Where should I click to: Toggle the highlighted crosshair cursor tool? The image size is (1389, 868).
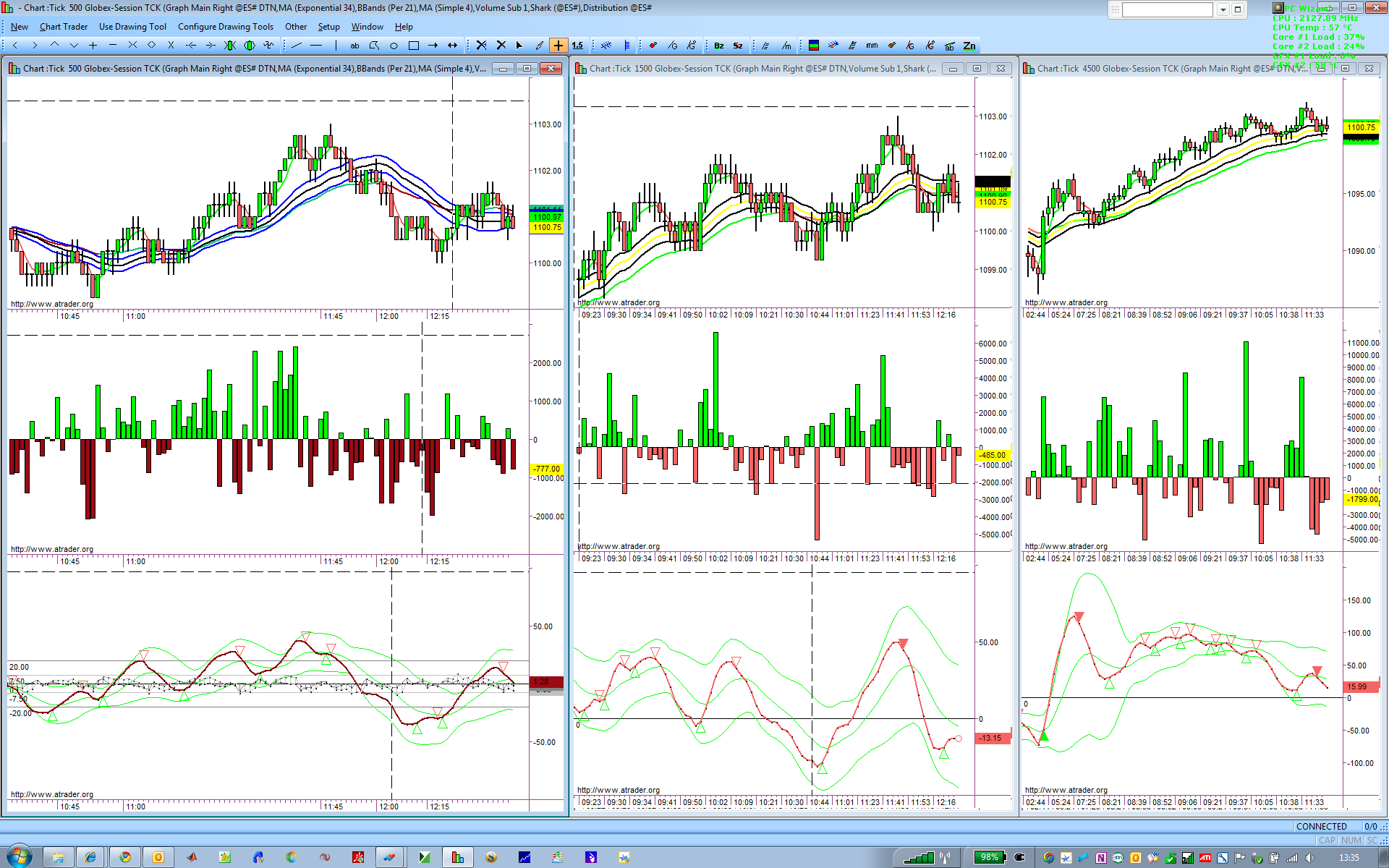[x=558, y=46]
